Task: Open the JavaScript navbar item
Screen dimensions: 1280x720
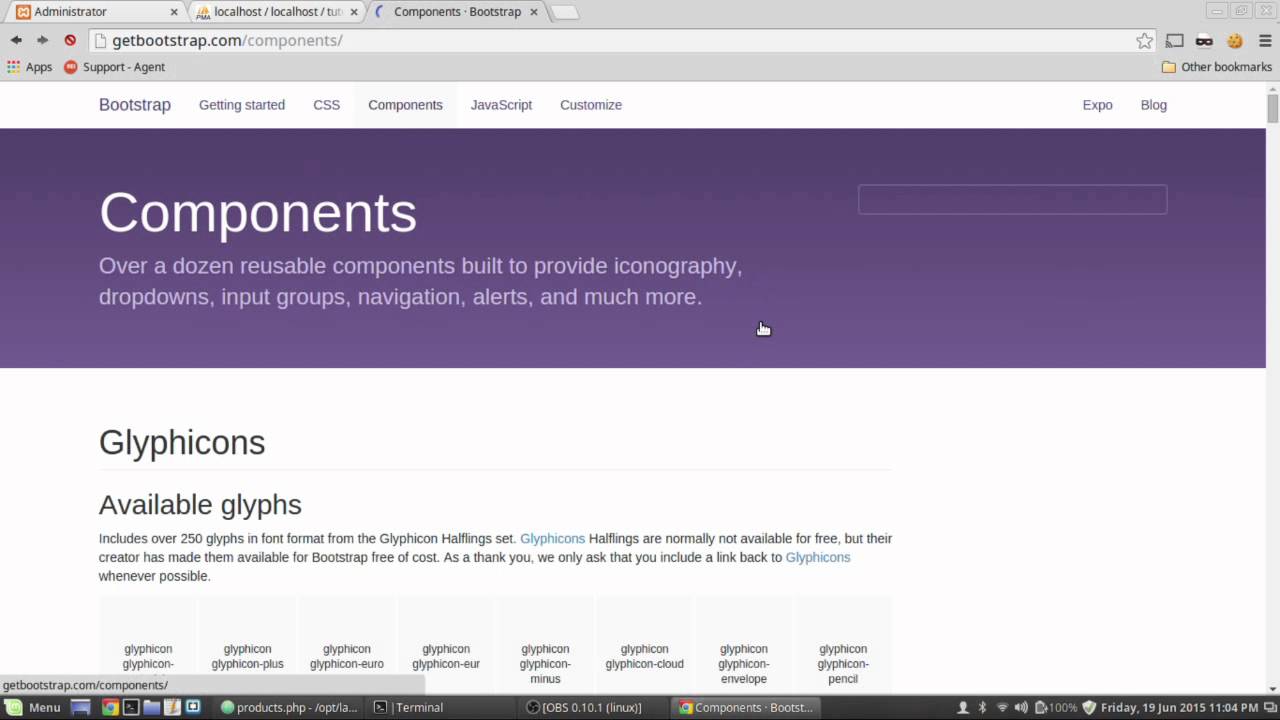Action: (501, 105)
